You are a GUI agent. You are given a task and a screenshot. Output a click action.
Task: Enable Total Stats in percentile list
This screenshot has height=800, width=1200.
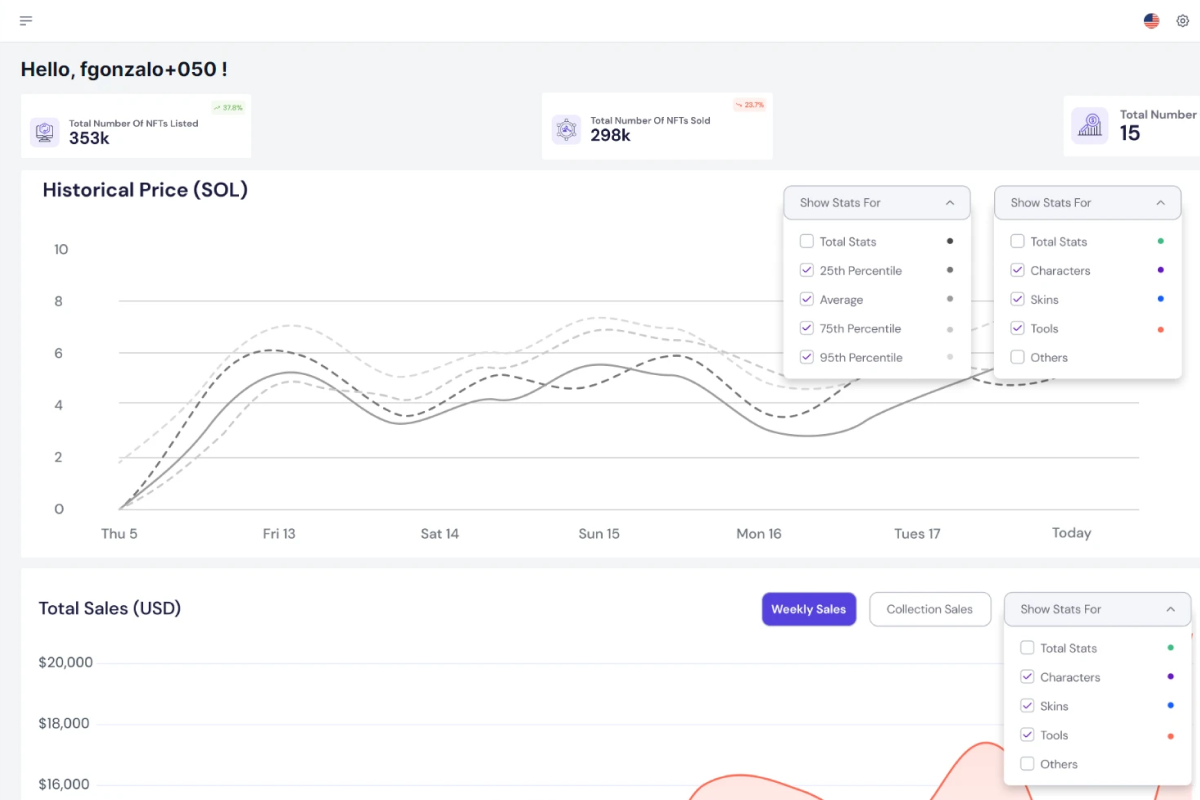(806, 241)
